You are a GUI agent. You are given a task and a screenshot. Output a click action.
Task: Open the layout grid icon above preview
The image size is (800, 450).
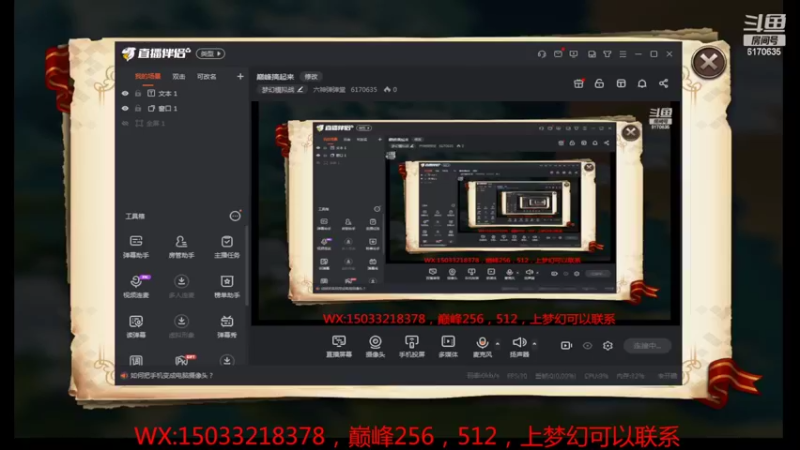point(621,83)
